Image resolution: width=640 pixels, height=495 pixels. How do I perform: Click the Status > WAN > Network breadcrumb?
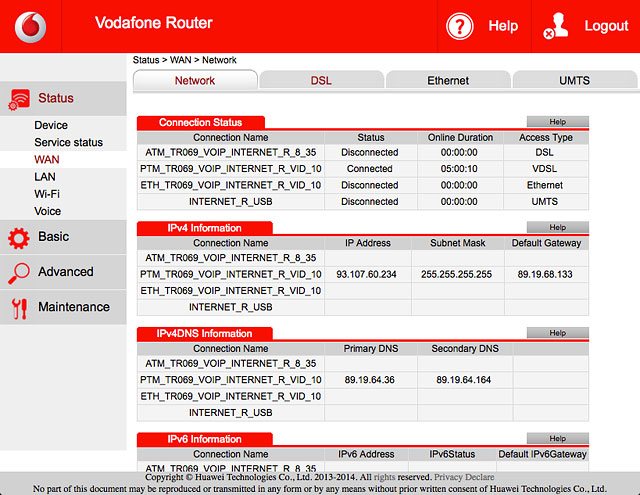pyautogui.click(x=184, y=60)
